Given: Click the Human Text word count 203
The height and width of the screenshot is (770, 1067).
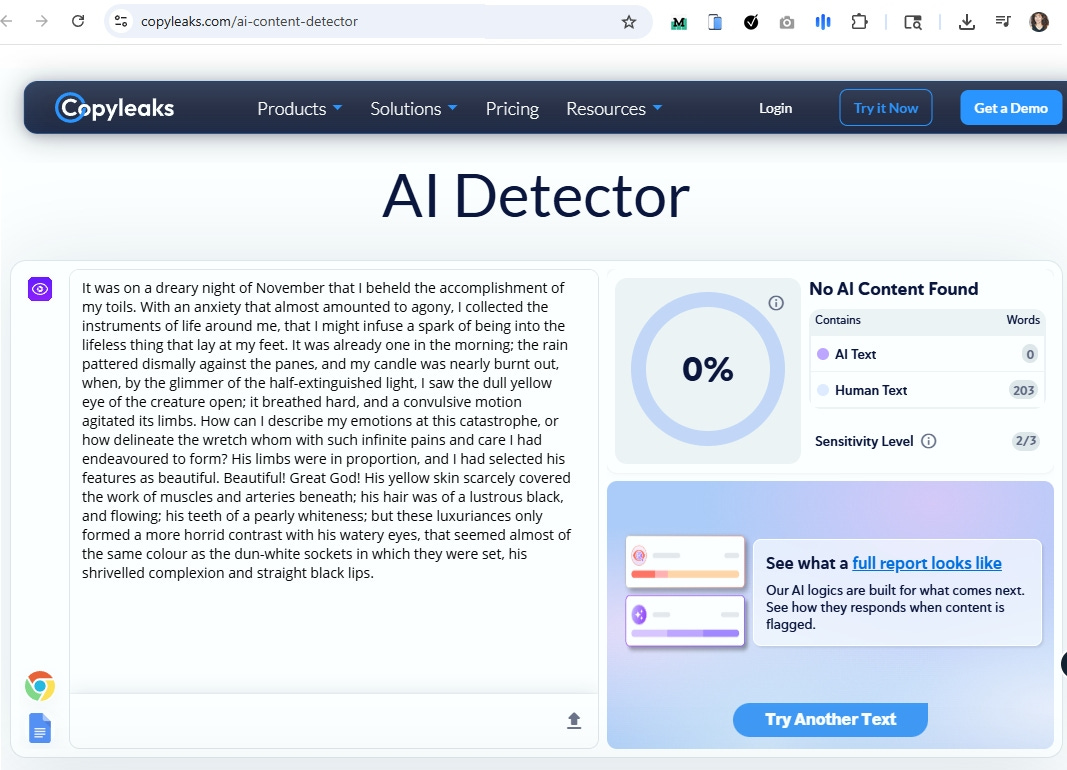Looking at the screenshot, I should coord(1023,390).
